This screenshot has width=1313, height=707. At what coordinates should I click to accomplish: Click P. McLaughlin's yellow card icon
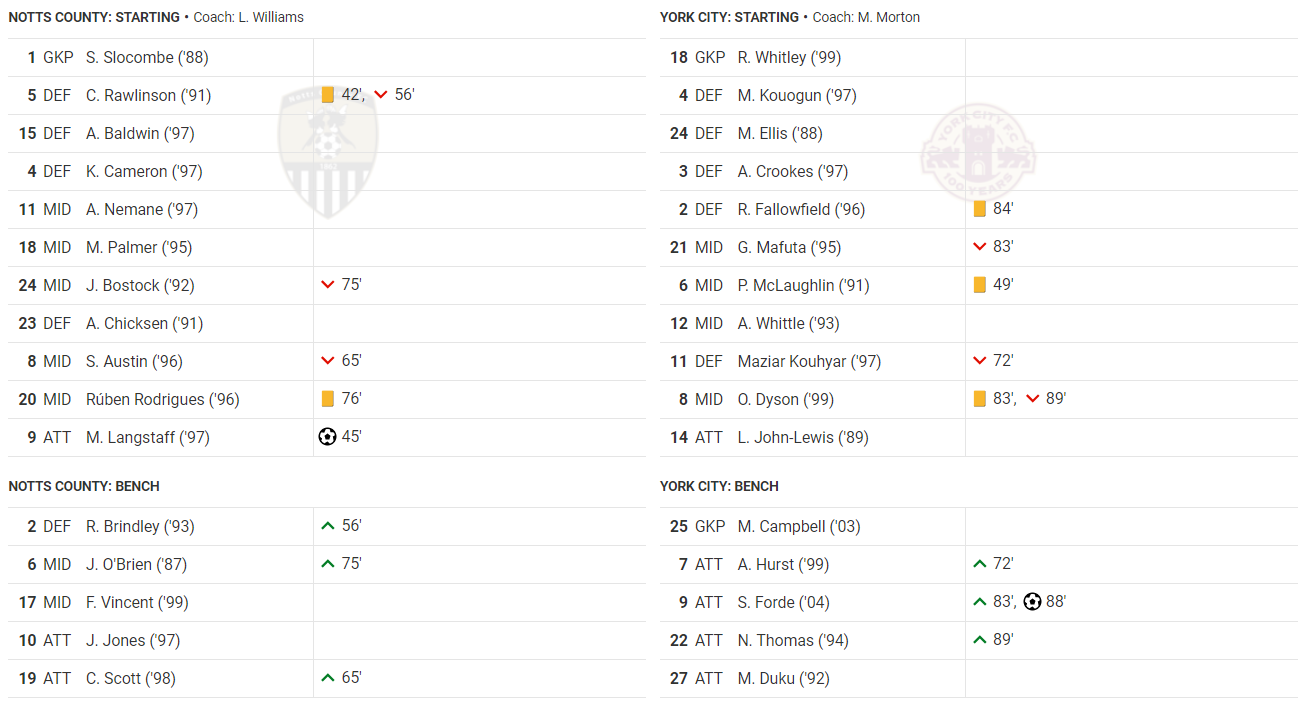pyautogui.click(x=979, y=285)
